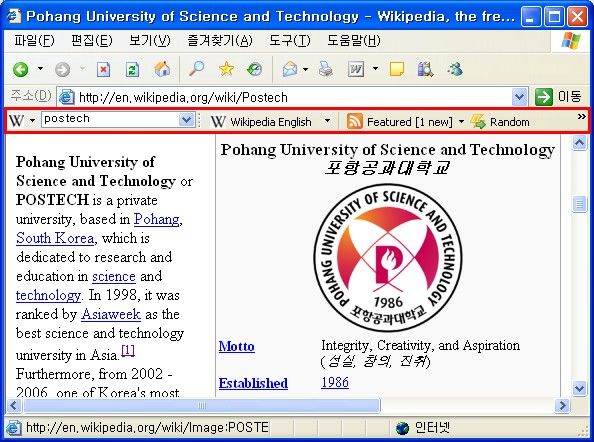Viewport: 594px width, 442px height.
Task: Click the orange RSS Featured feed icon
Action: [x=355, y=122]
